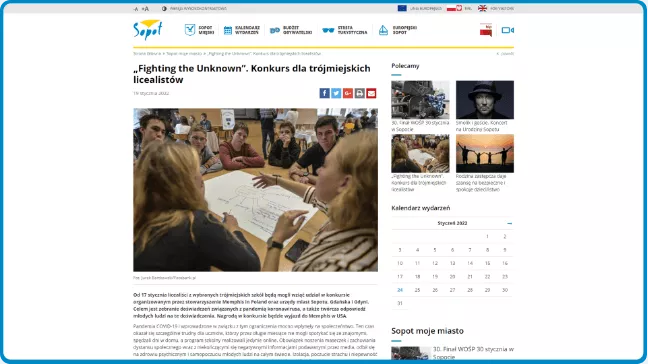Click the Europejski Sopot sailboat icon

pyautogui.click(x=384, y=30)
